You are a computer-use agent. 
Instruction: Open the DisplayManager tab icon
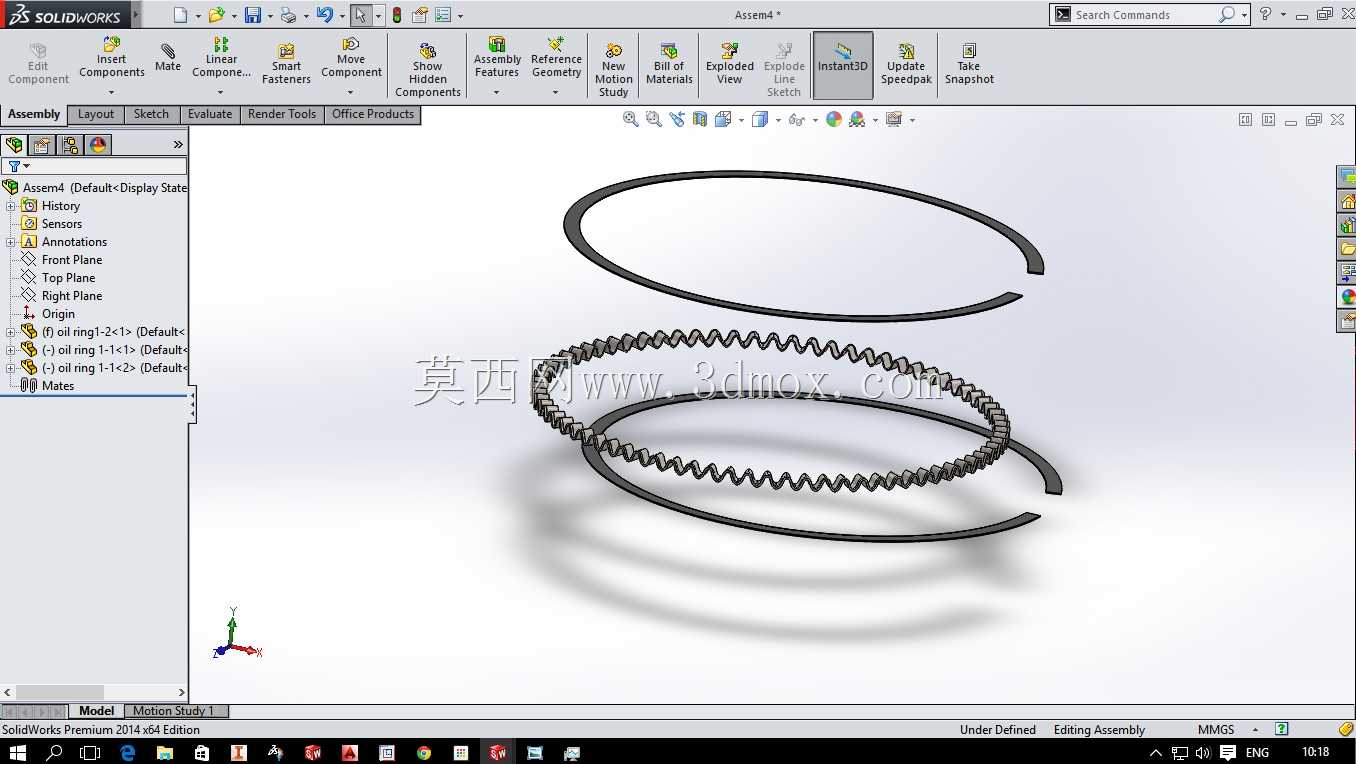tap(98, 145)
